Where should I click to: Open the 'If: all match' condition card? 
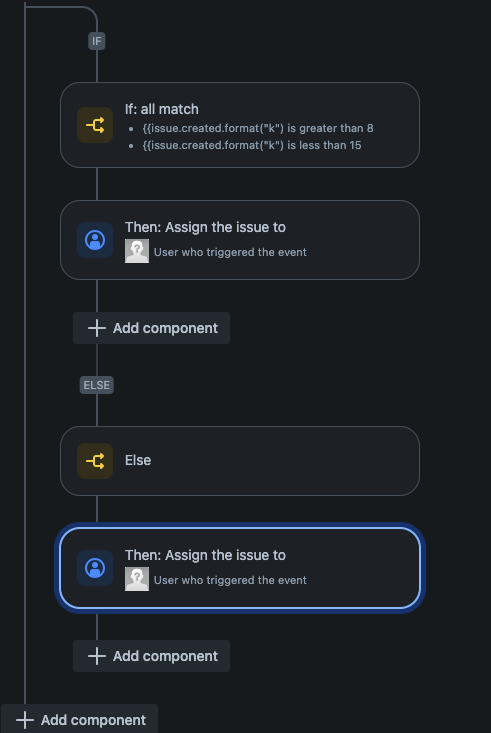click(240, 125)
